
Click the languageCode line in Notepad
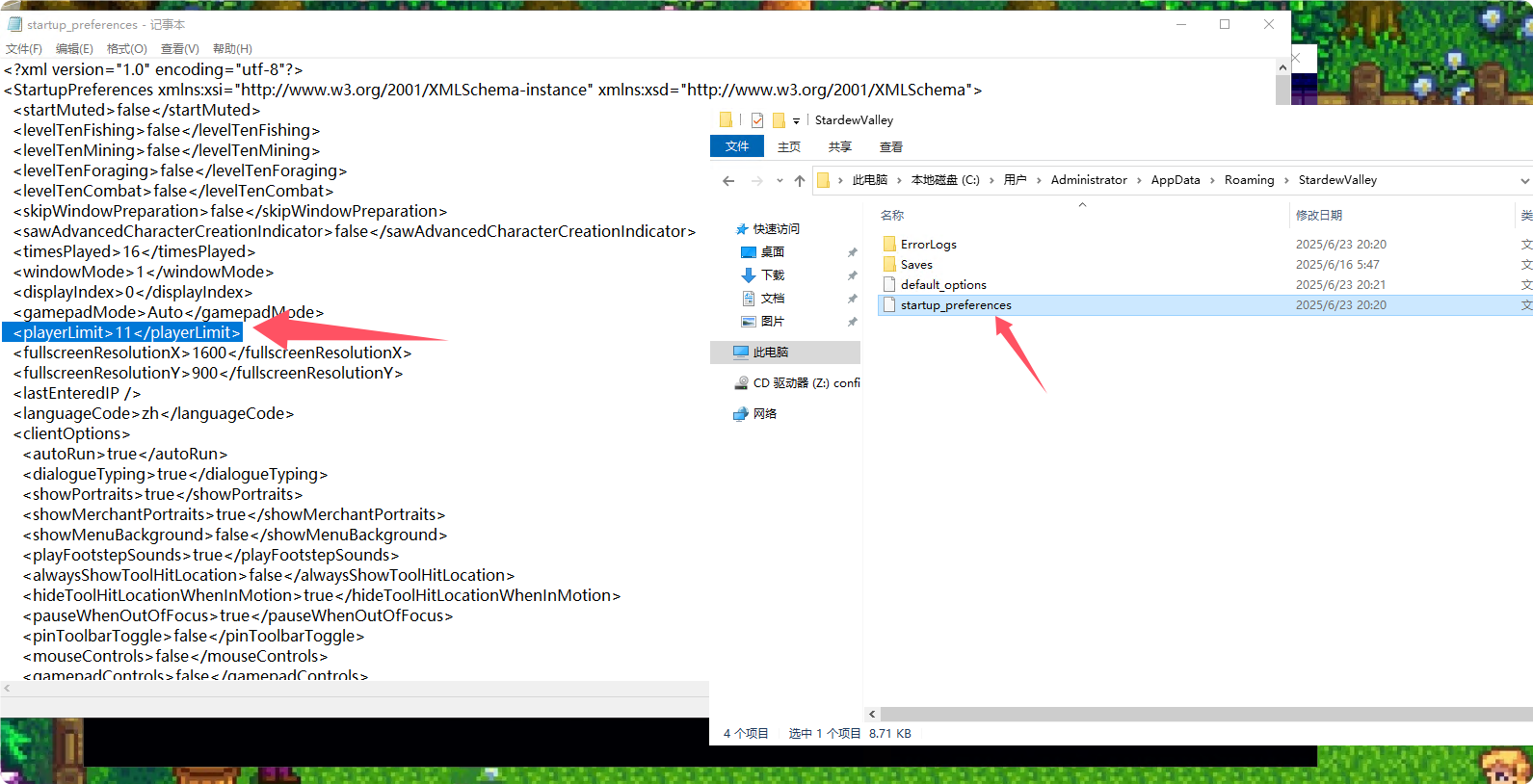tap(153, 414)
